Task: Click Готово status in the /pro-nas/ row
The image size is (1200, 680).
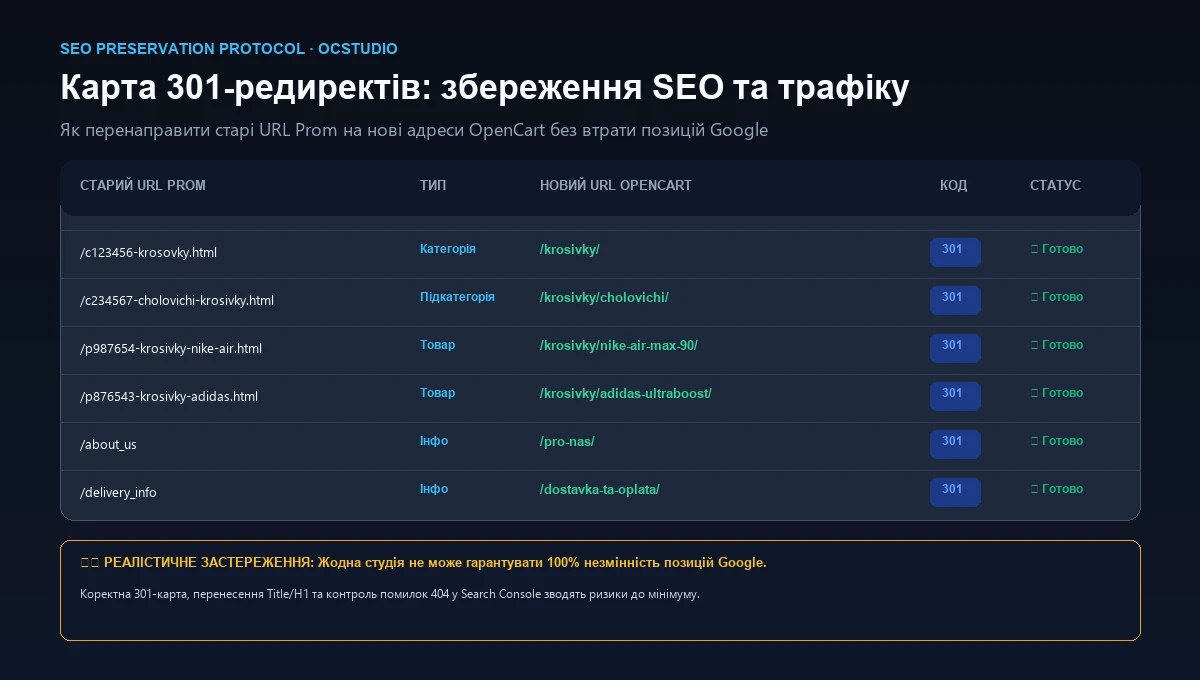Action: click(1057, 441)
